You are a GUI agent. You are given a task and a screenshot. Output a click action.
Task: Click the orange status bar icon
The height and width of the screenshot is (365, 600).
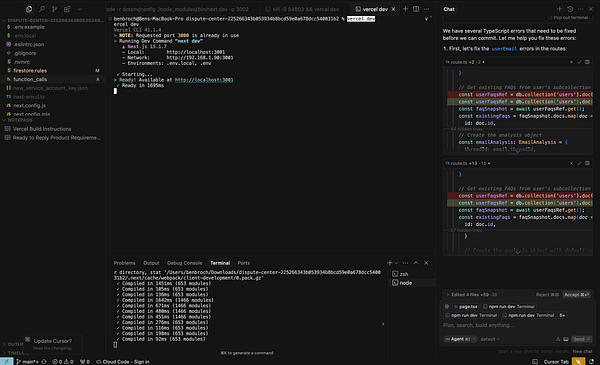578,362
